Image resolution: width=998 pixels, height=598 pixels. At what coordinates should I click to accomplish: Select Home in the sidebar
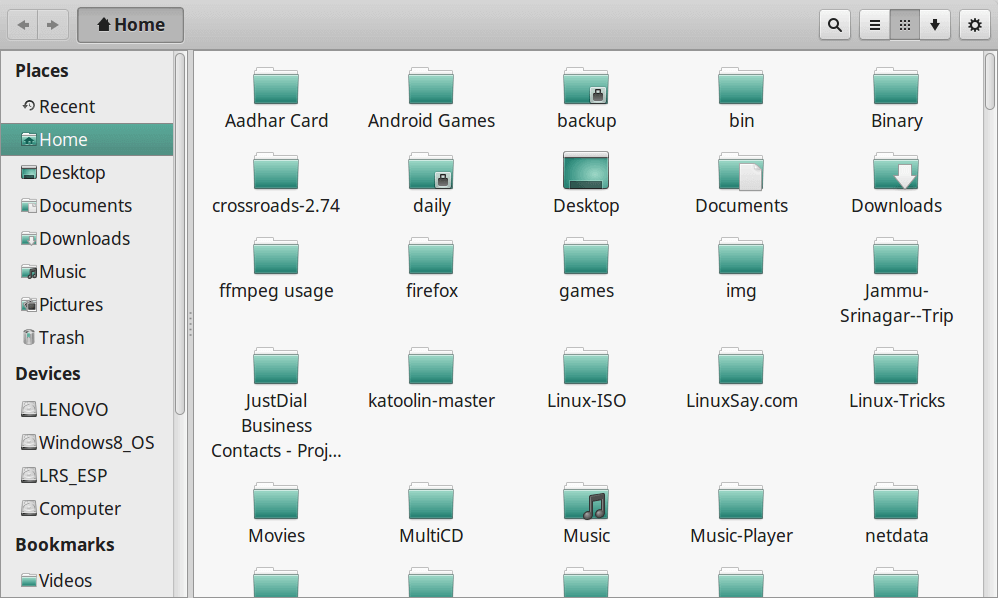tap(87, 139)
